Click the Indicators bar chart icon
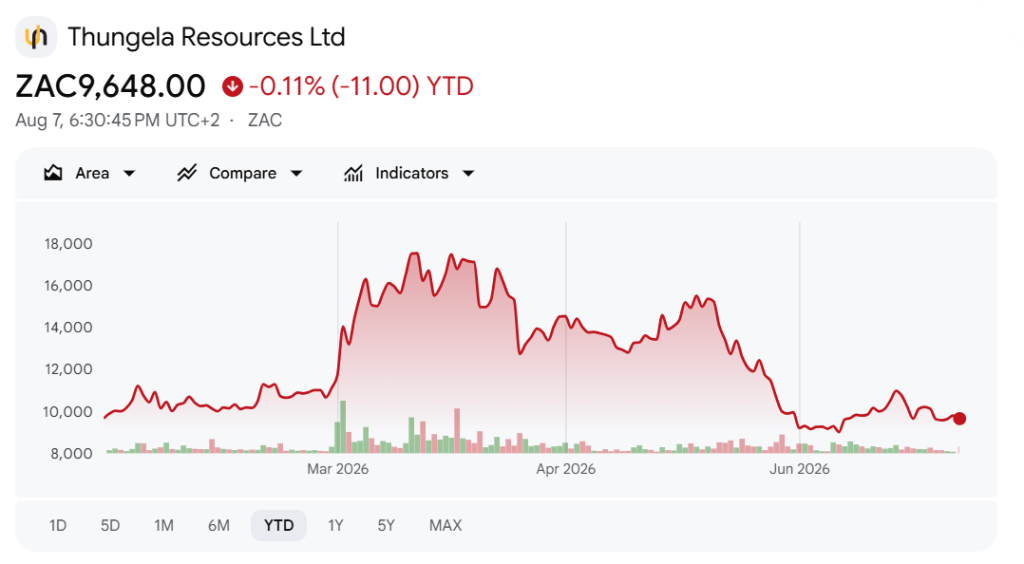The width and height of the screenshot is (1024, 564). (353, 173)
